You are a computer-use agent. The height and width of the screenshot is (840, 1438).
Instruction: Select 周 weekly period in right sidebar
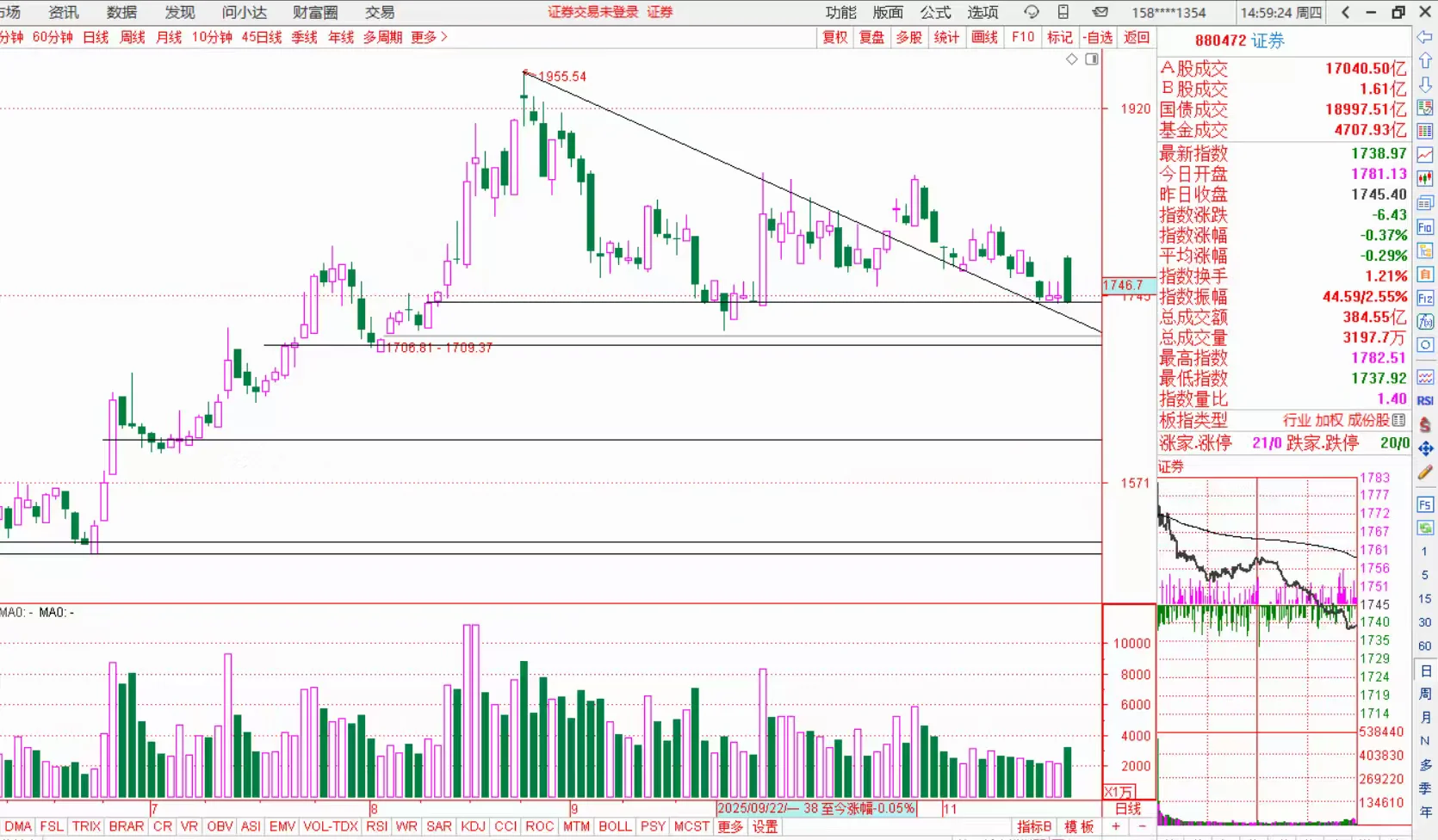[x=1425, y=694]
